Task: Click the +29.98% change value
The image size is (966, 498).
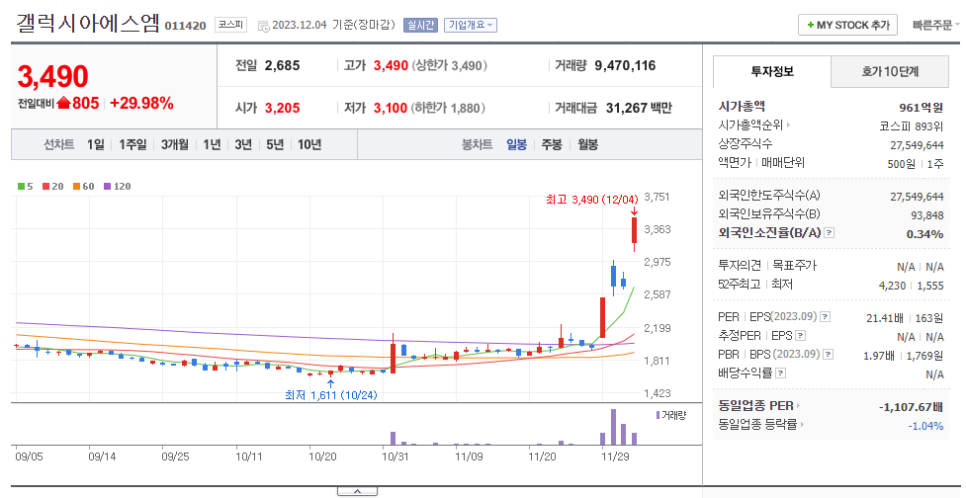Action: 142,103
